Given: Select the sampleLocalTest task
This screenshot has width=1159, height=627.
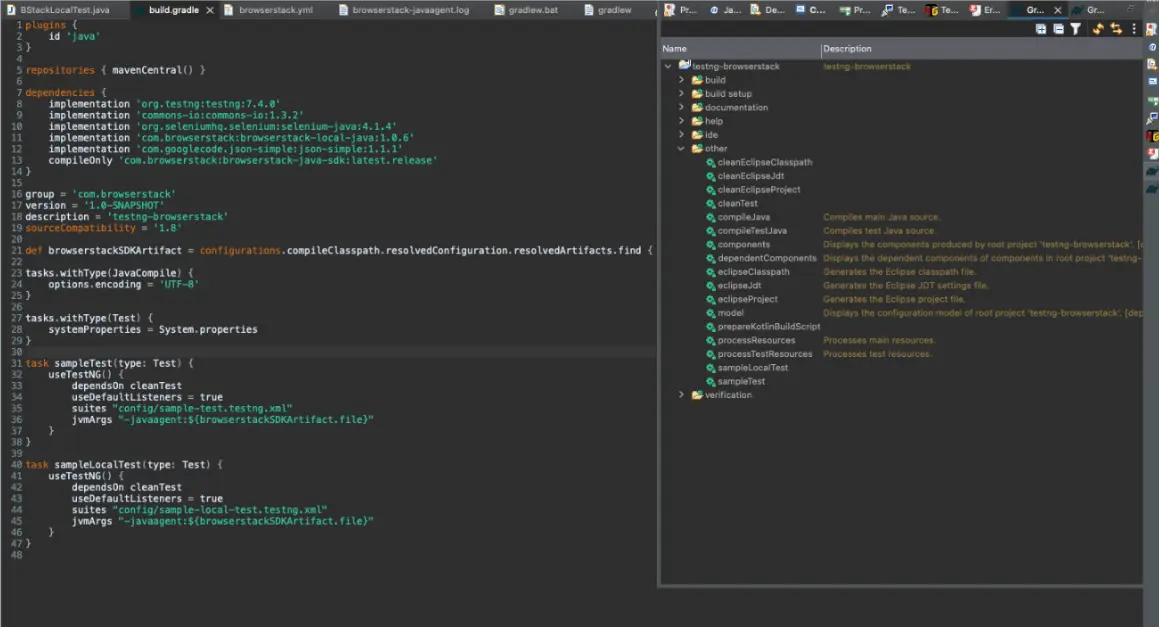Looking at the screenshot, I should [x=752, y=367].
